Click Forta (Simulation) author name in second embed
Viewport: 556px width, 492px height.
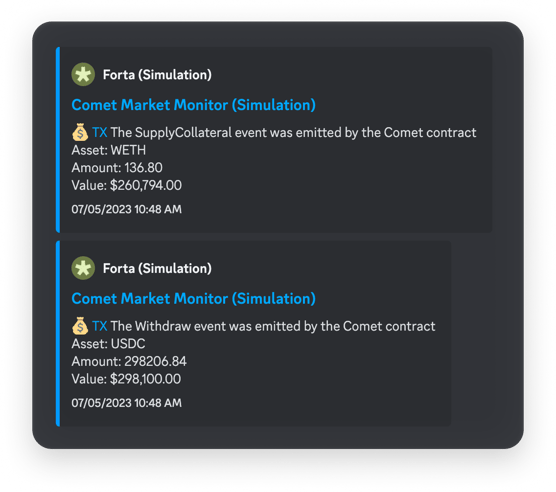(x=157, y=268)
